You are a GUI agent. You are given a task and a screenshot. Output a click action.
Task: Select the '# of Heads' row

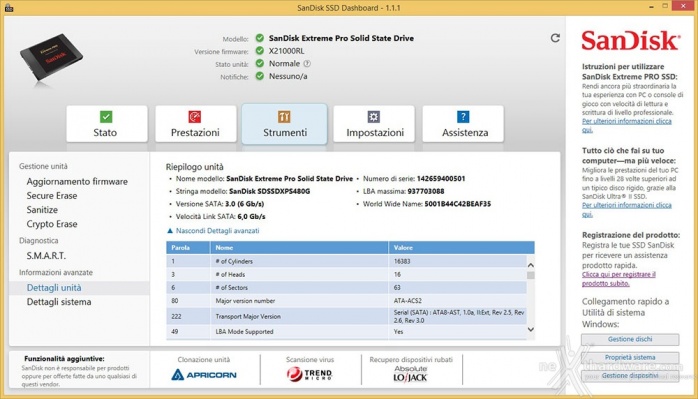pos(346,274)
